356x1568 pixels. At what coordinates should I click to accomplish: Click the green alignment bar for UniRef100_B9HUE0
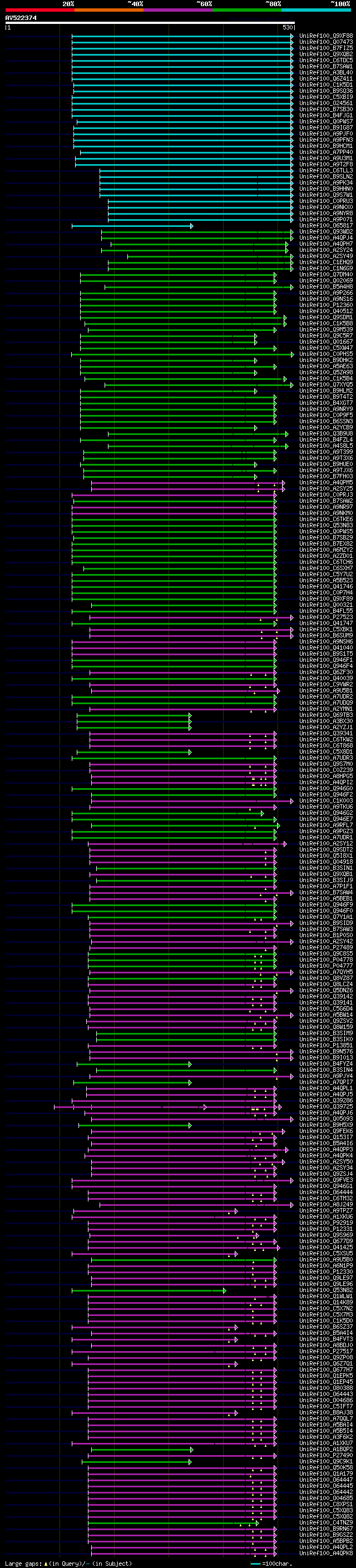click(169, 464)
